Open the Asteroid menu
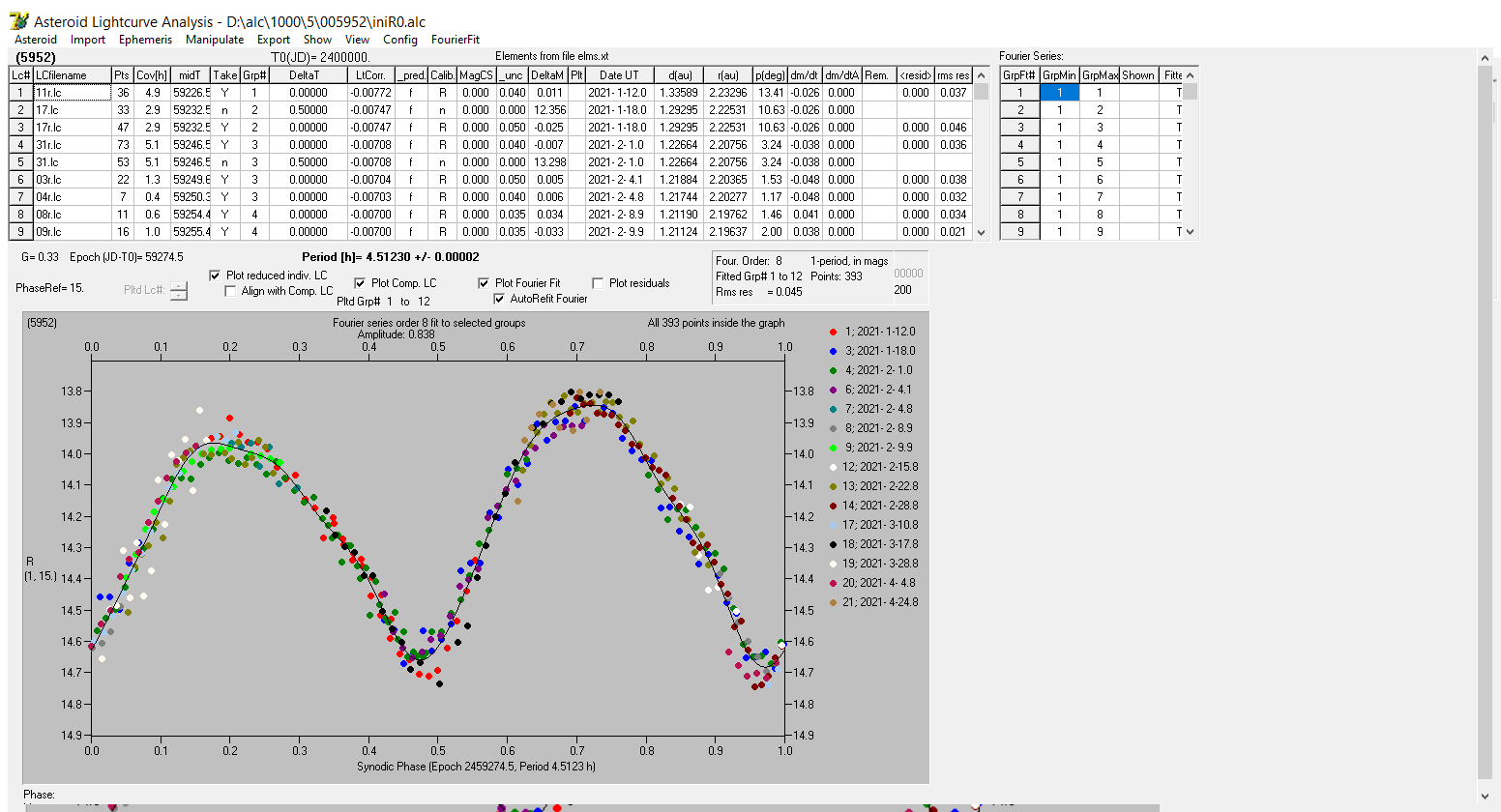Viewport: 1501px width, 812px height. coord(36,40)
